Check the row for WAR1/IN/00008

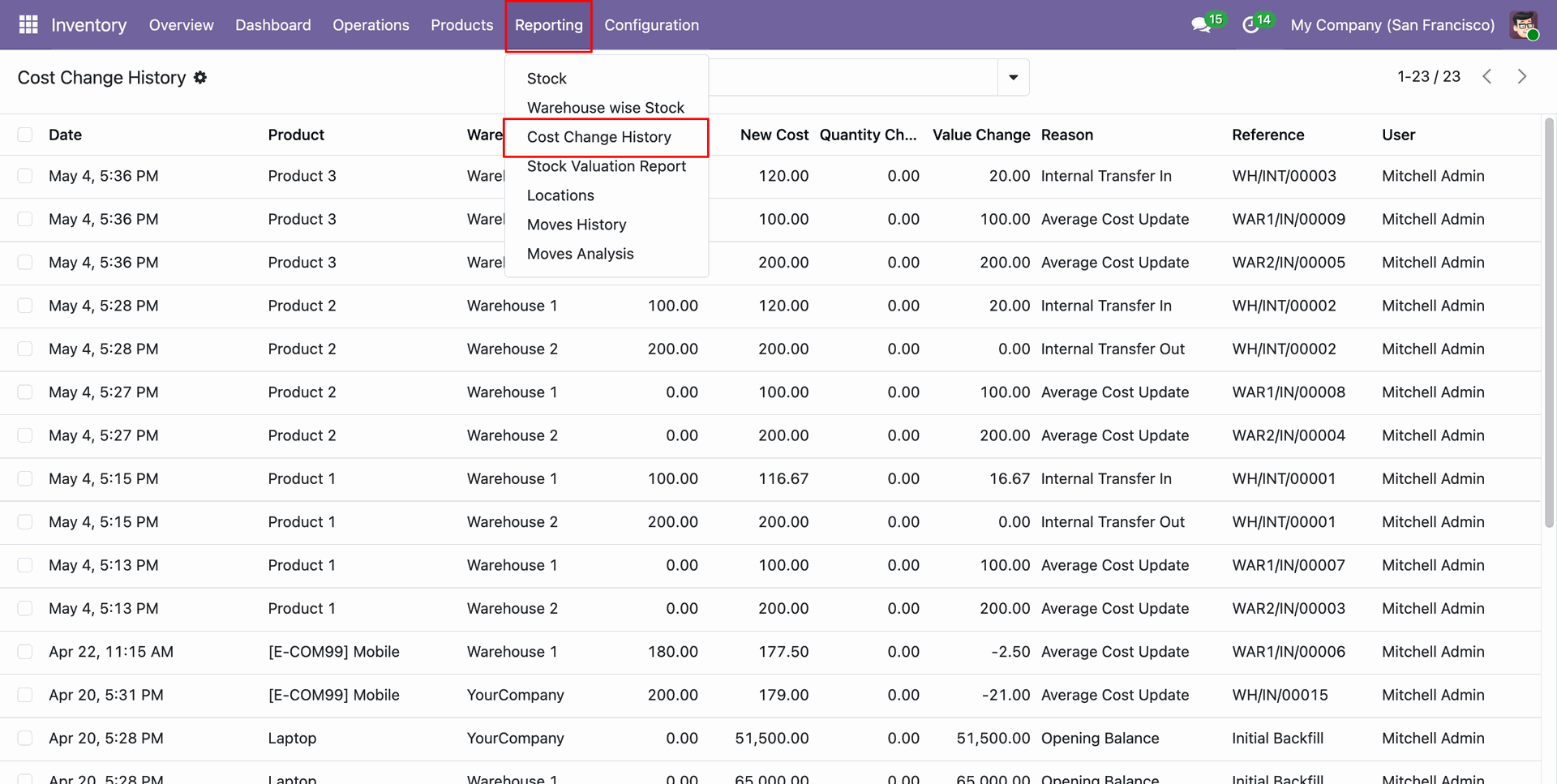[x=25, y=392]
